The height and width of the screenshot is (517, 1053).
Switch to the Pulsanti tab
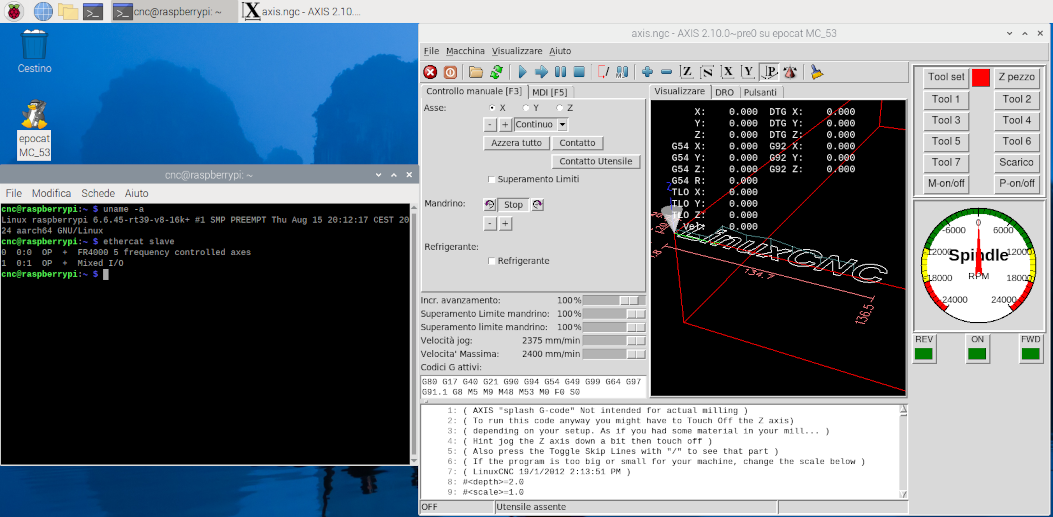(760, 92)
